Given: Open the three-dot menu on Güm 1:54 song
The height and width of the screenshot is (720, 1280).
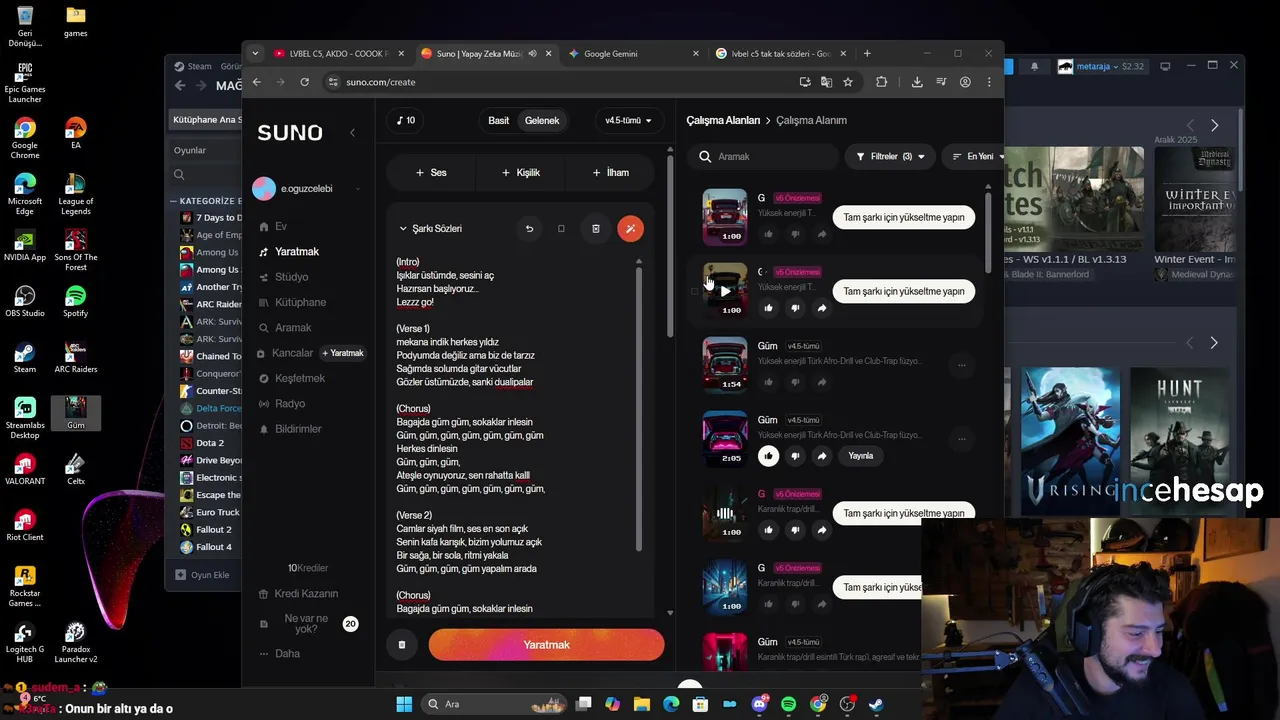Looking at the screenshot, I should tap(962, 365).
